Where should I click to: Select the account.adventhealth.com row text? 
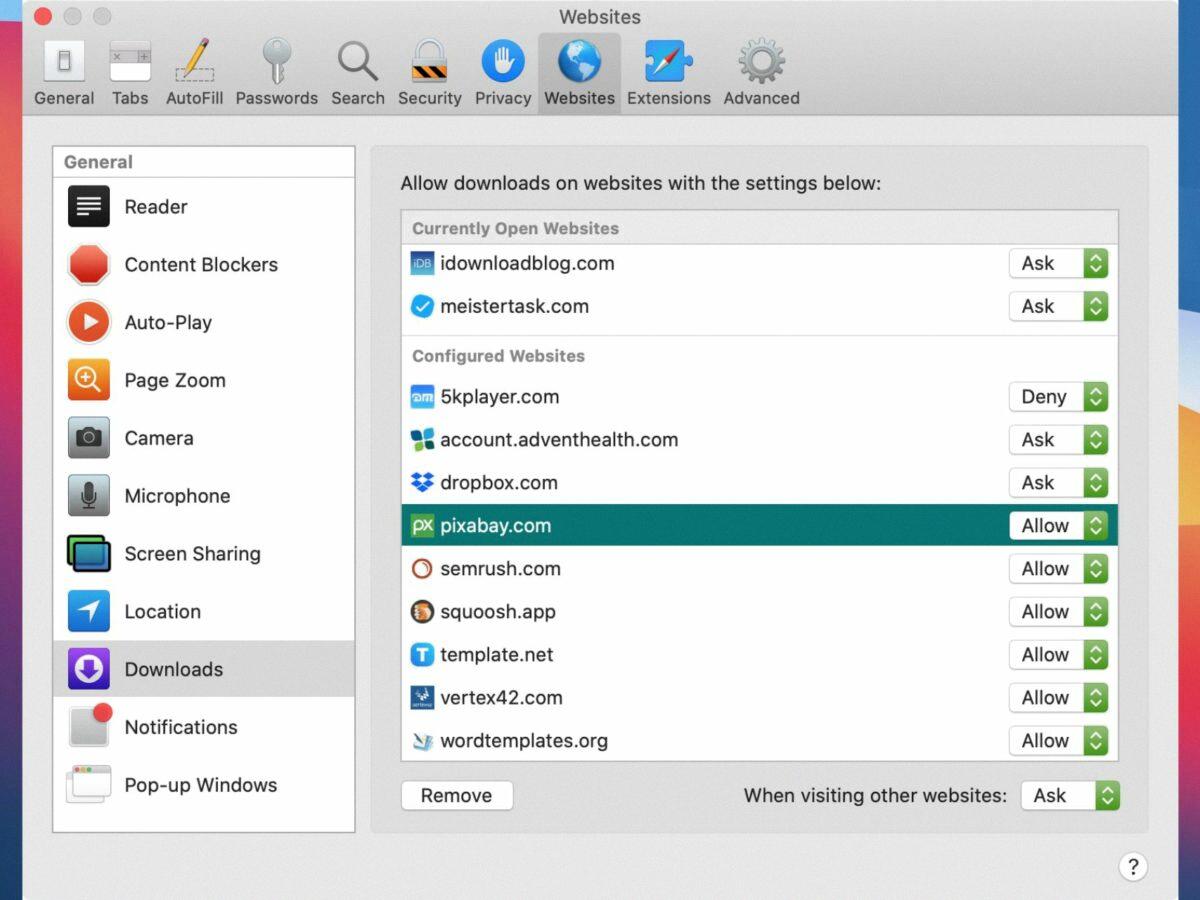[x=559, y=440]
